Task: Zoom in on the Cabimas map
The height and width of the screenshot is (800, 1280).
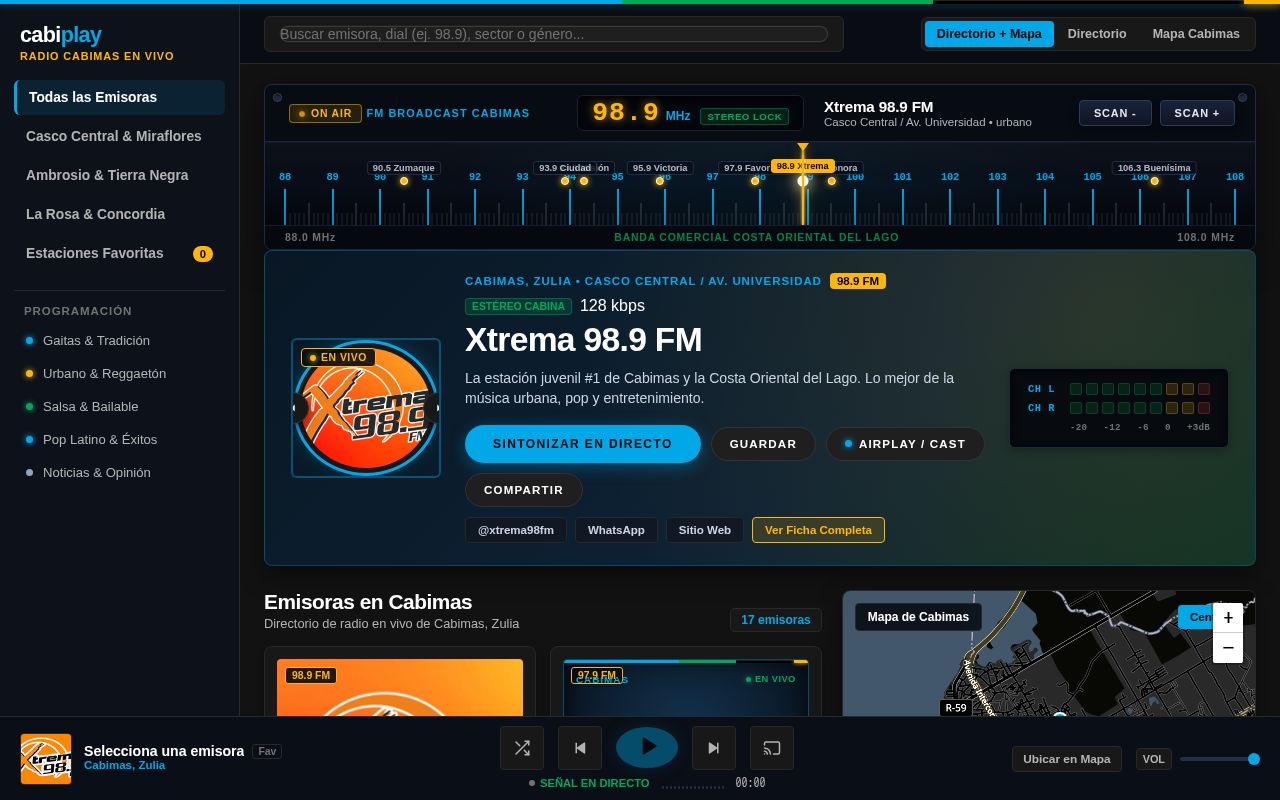Action: [1228, 618]
